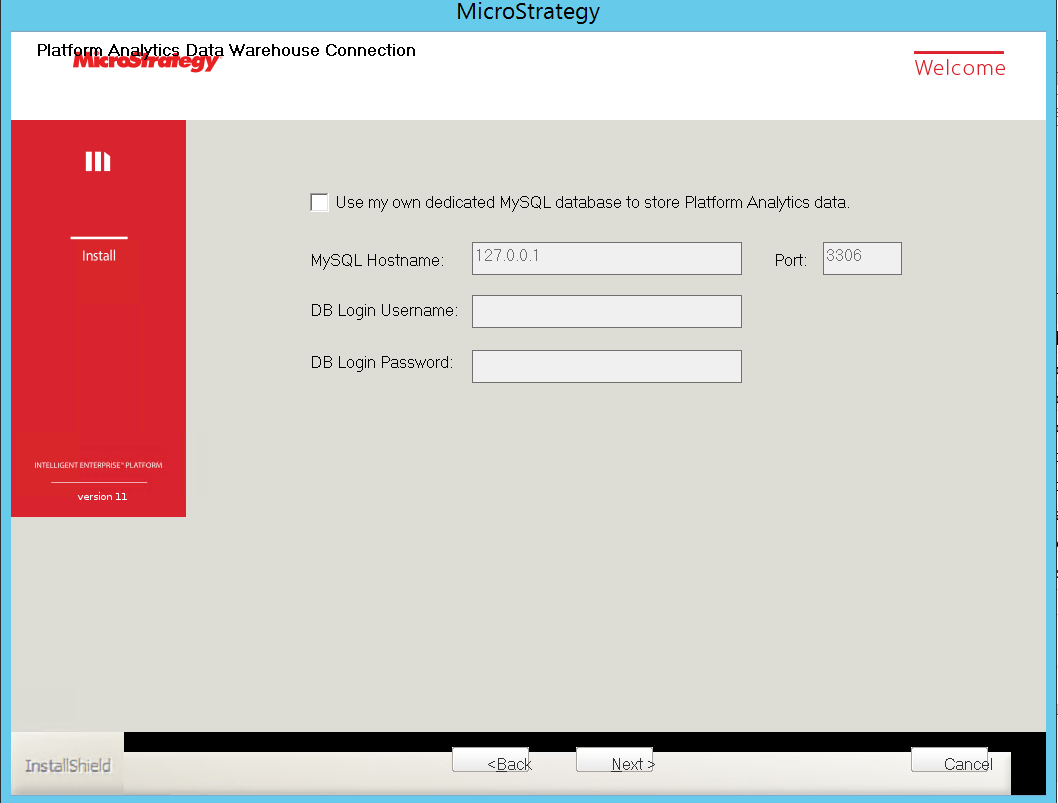Viewport: 1058px width, 803px height.
Task: Click the Port number field
Action: 862,258
